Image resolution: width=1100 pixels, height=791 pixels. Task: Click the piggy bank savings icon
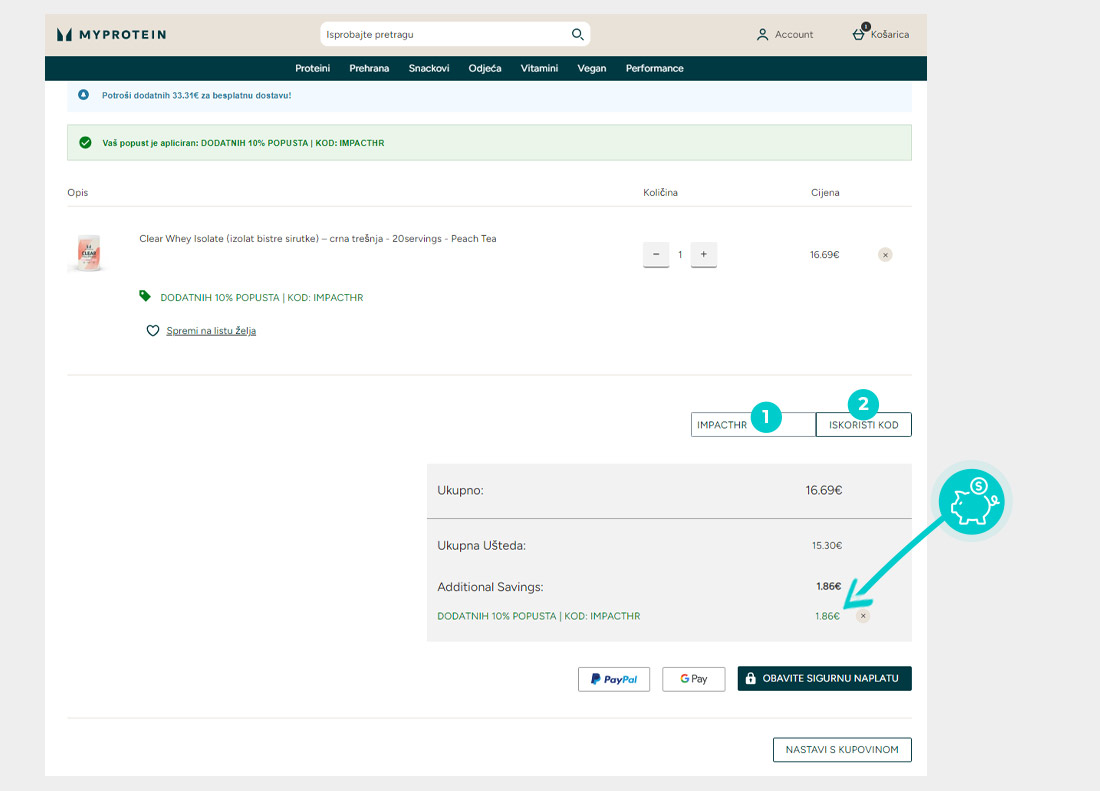point(972,501)
